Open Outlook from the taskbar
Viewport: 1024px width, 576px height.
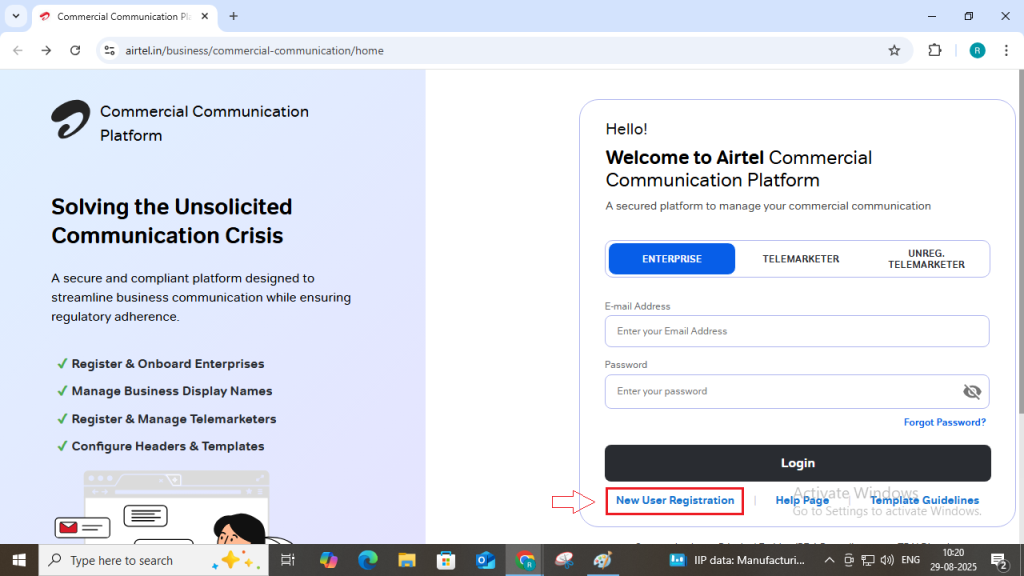[485, 560]
